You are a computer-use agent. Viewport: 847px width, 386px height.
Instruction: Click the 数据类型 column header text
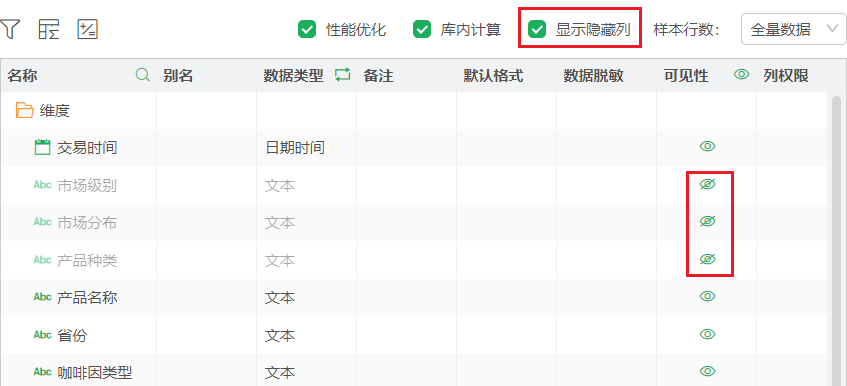pos(293,76)
